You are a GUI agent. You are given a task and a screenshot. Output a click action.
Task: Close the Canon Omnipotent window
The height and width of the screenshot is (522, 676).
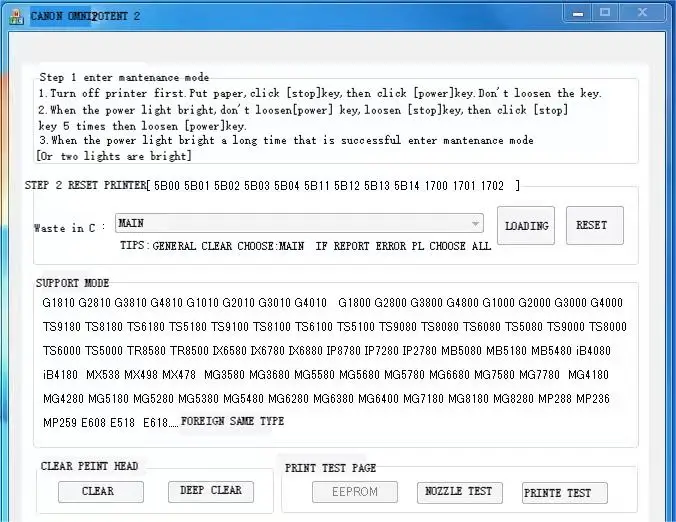(642, 13)
